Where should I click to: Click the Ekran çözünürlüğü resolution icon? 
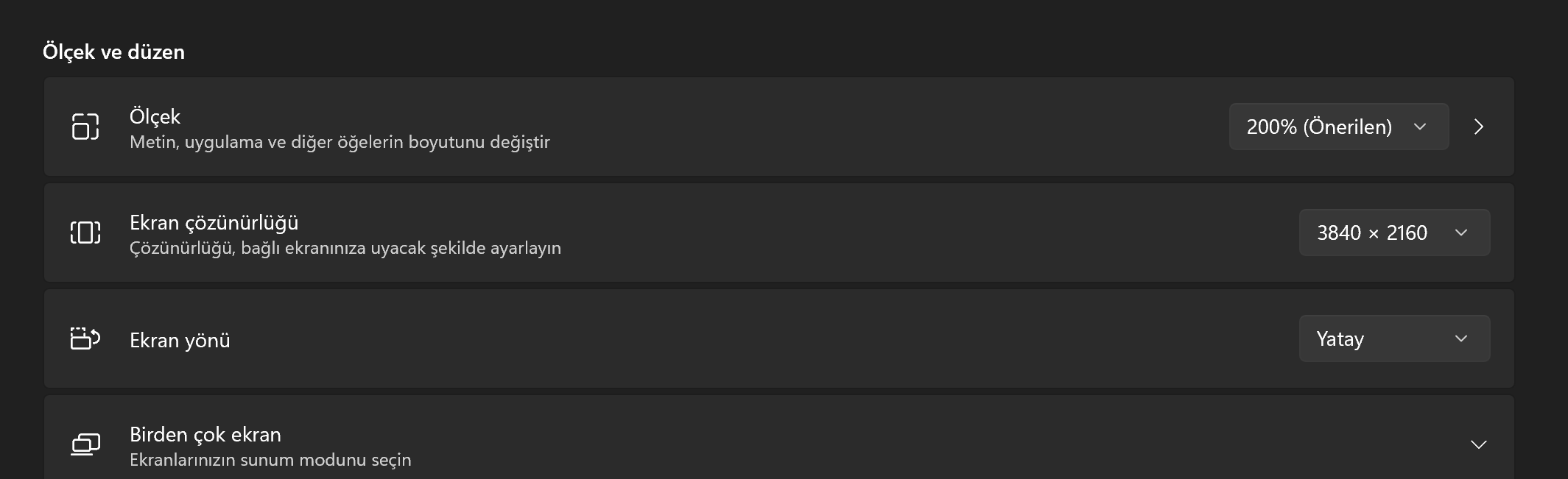tap(85, 233)
